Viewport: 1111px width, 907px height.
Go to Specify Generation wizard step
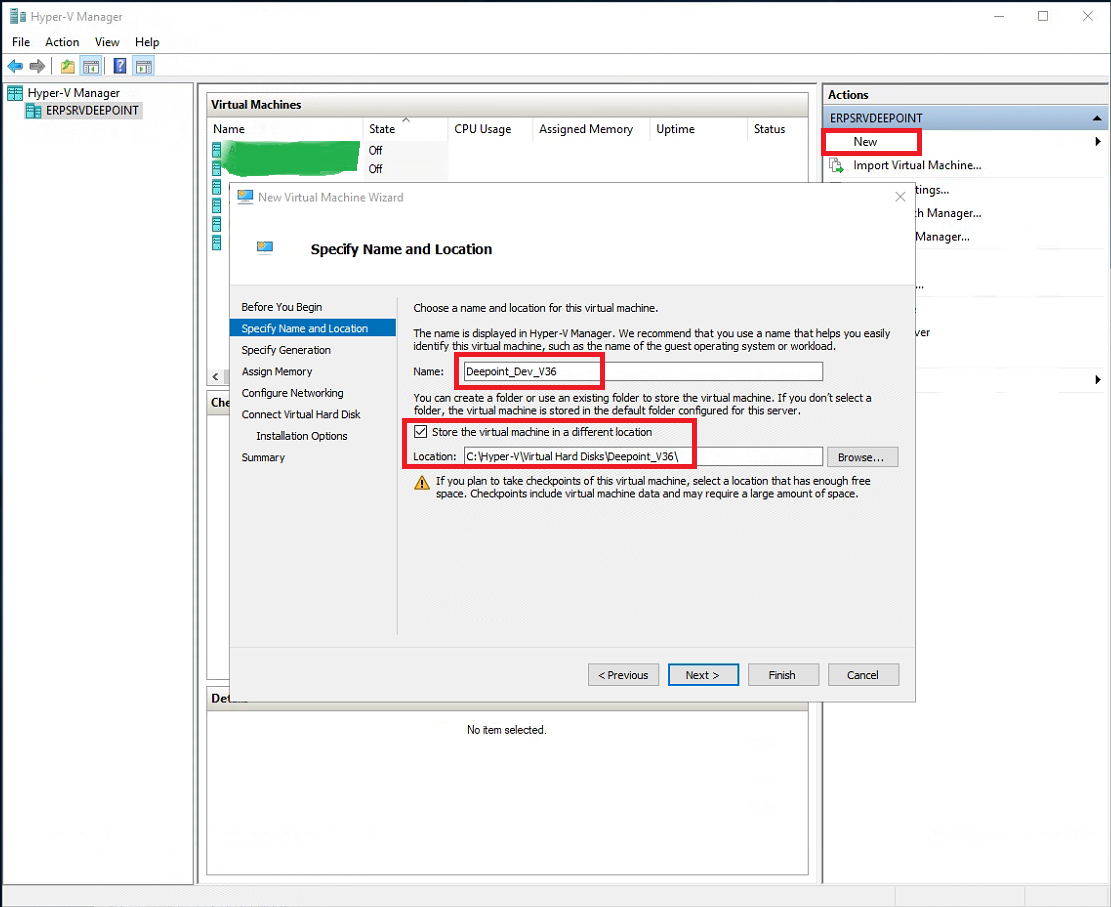(x=286, y=350)
